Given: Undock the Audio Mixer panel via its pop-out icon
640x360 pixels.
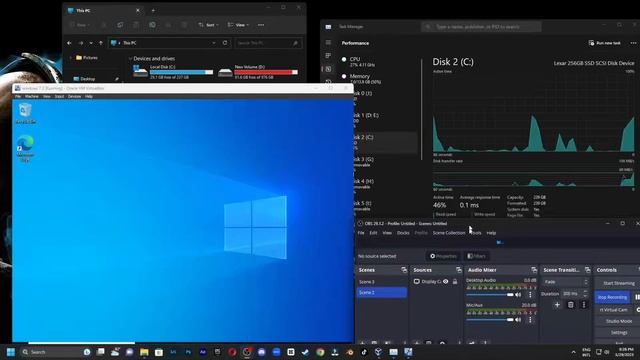Looking at the screenshot, I should [x=534, y=270].
